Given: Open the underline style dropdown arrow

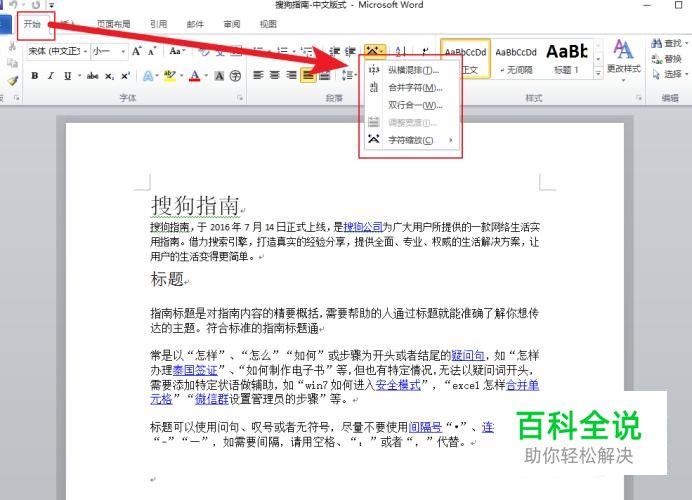Looking at the screenshot, I should click(79, 76).
